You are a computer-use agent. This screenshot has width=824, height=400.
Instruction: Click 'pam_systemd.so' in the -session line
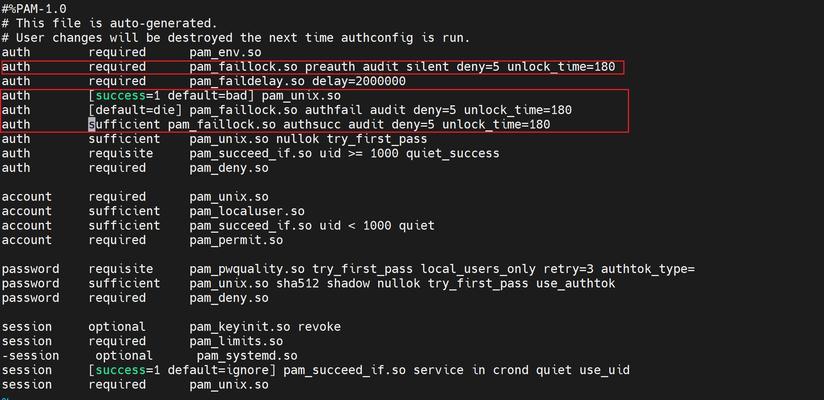pos(247,356)
